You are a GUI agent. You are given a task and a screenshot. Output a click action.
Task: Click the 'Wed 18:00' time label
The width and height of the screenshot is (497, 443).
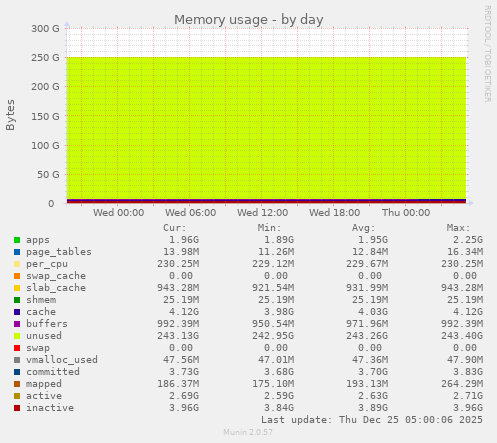pyautogui.click(x=334, y=213)
